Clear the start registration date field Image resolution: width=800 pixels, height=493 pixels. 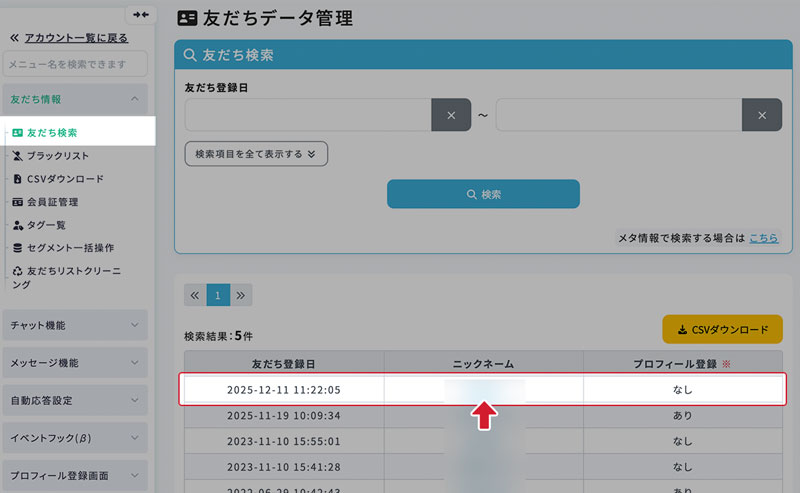[451, 115]
